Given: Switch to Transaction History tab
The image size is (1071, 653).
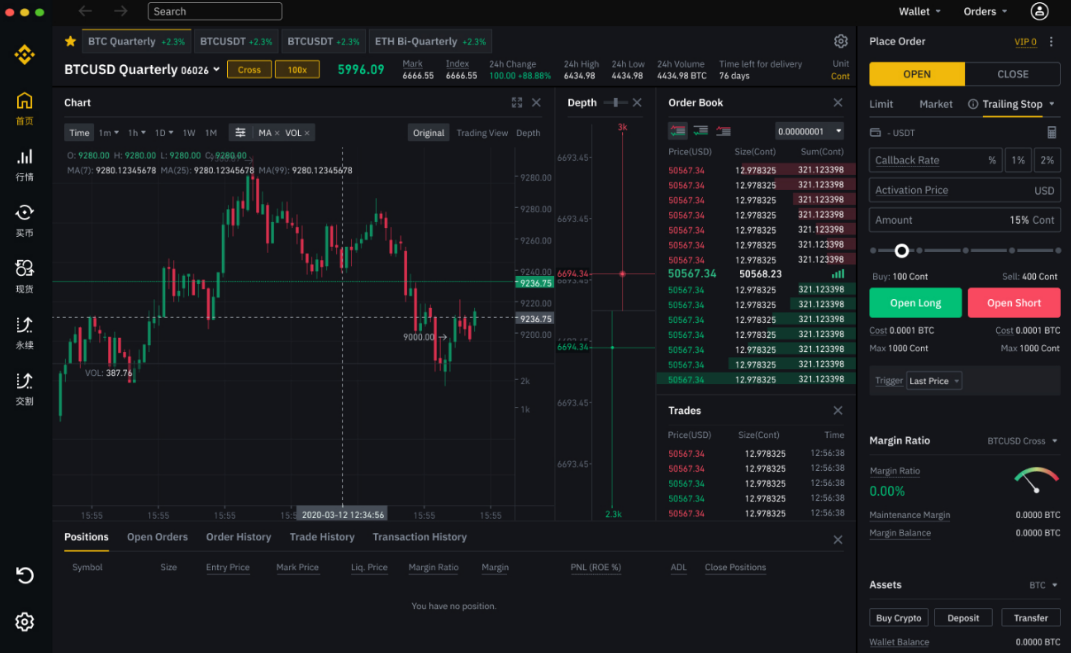Looking at the screenshot, I should (419, 537).
